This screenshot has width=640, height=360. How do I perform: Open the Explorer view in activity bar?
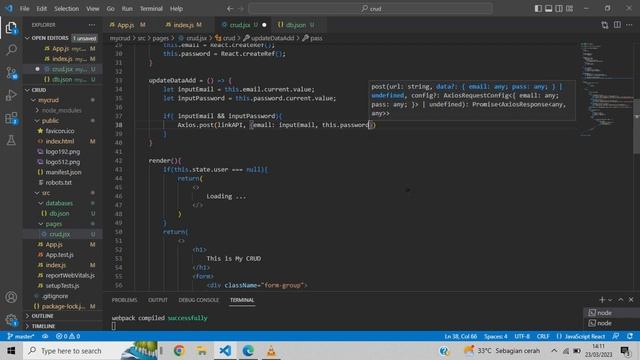11,28
